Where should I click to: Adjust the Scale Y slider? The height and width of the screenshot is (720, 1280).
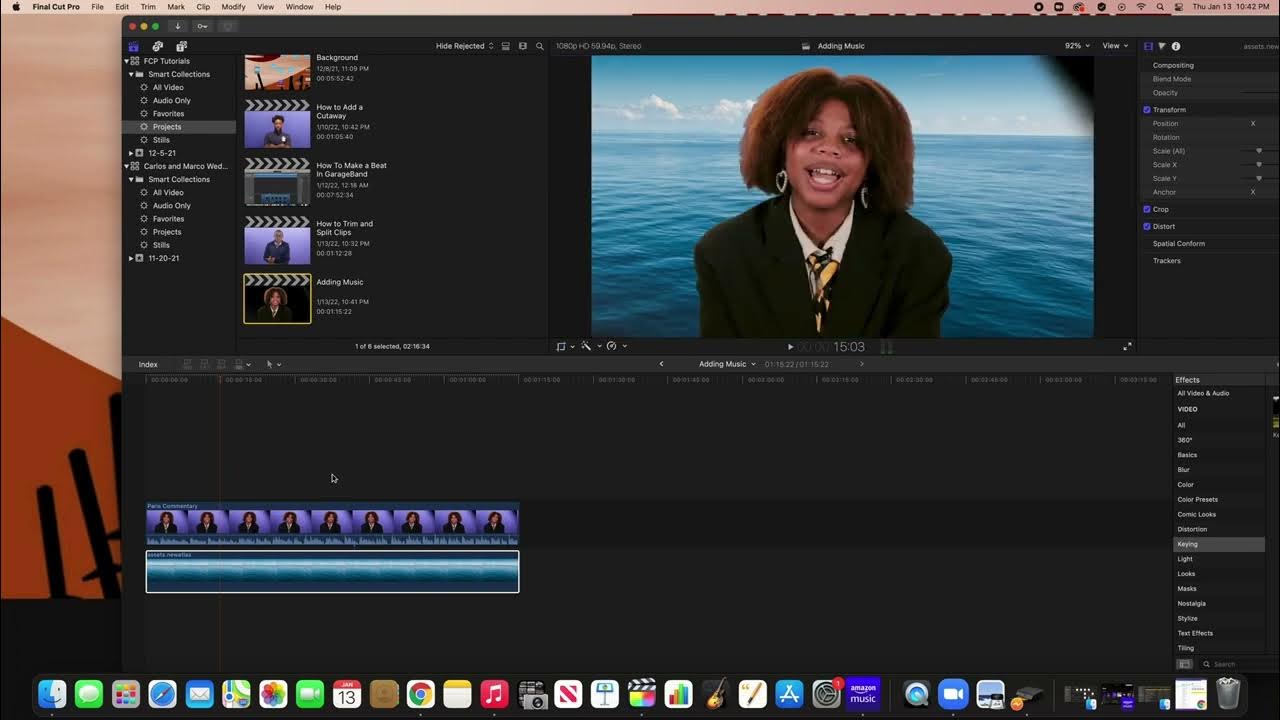[1259, 178]
